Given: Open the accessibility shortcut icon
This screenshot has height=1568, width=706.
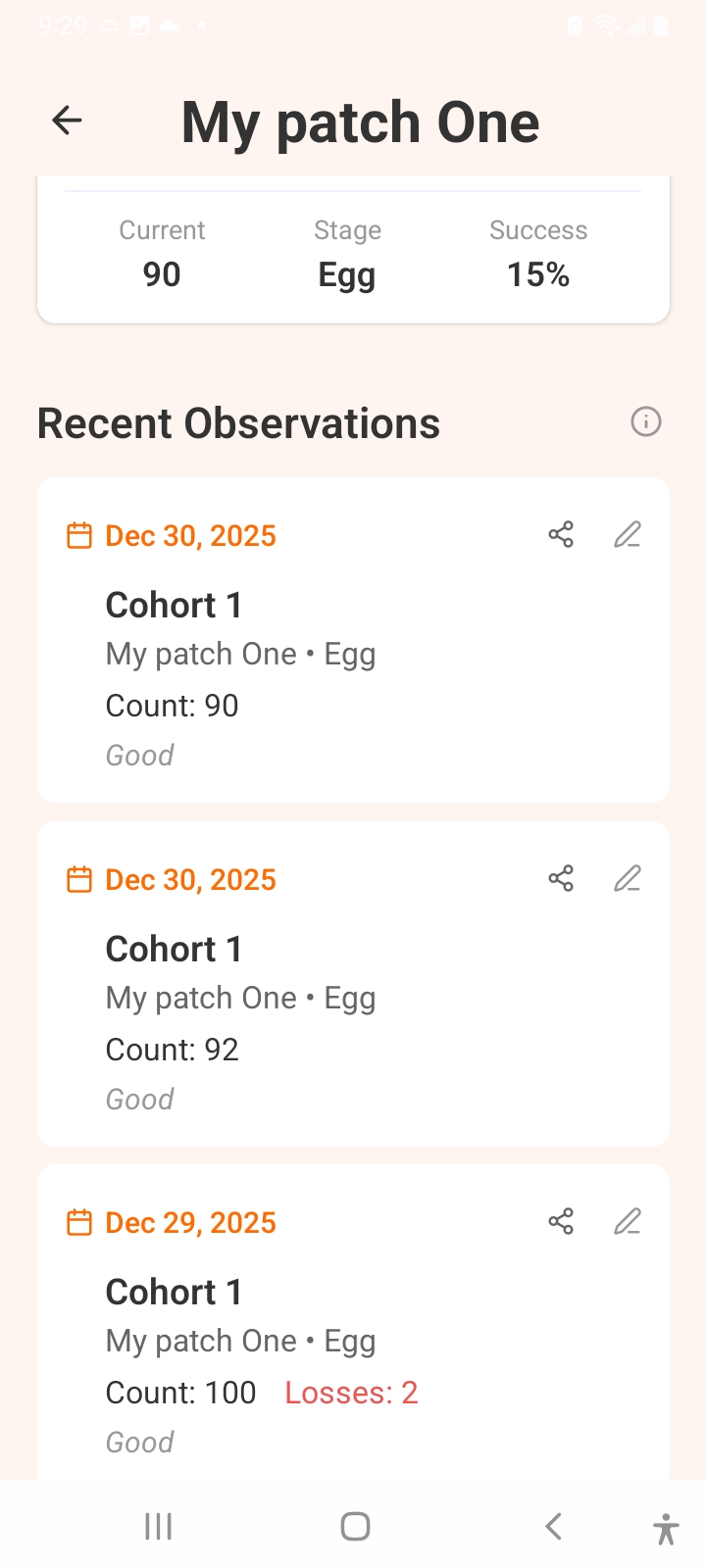Looking at the screenshot, I should pyautogui.click(x=665, y=1528).
